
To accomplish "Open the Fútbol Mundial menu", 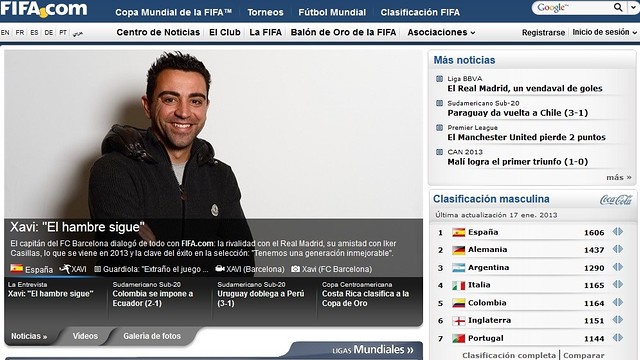I will [332, 12].
